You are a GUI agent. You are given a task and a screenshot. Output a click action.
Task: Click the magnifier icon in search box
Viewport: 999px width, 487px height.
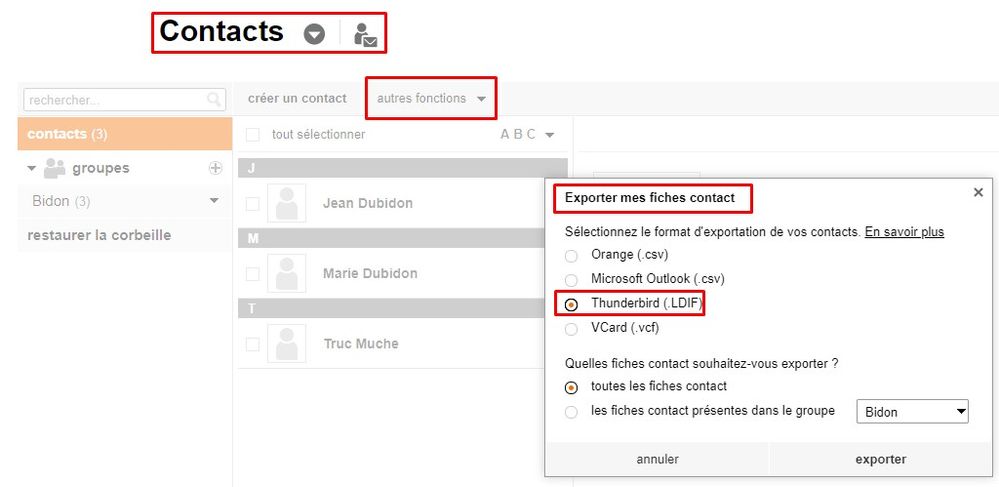click(214, 99)
